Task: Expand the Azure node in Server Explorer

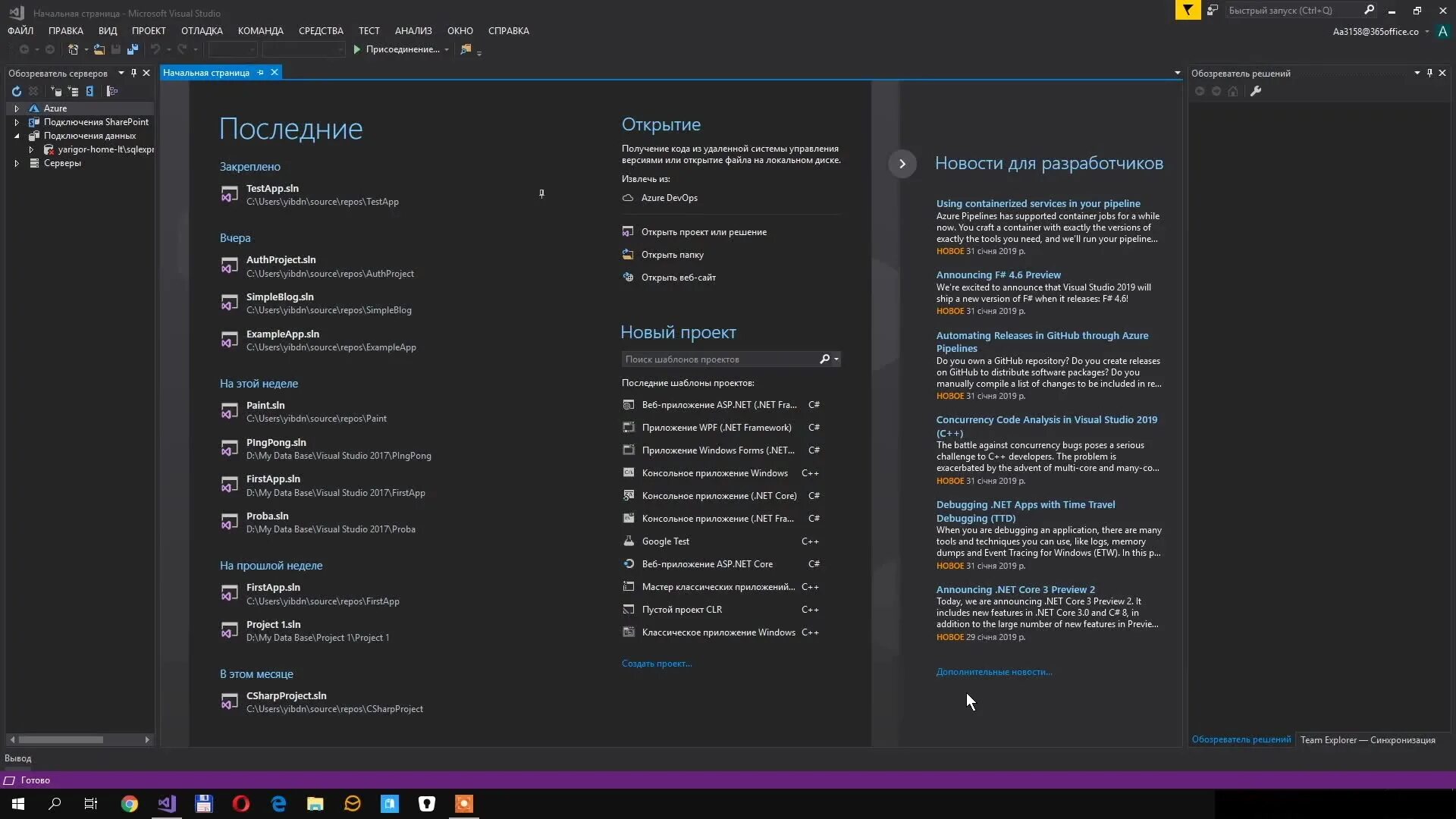Action: (17, 108)
